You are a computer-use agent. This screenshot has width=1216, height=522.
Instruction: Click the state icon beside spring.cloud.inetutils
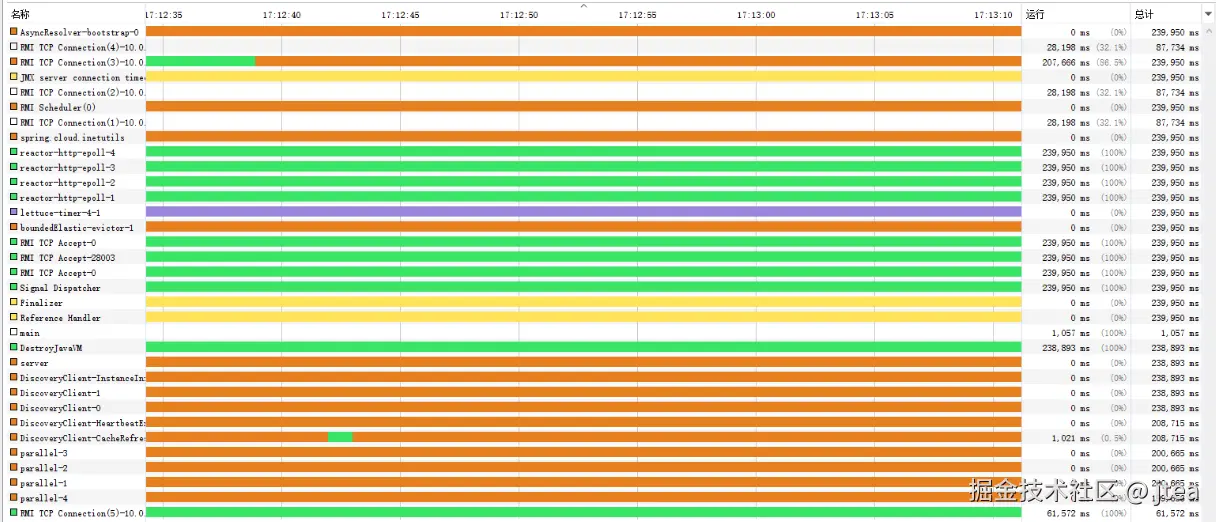tap(14, 137)
